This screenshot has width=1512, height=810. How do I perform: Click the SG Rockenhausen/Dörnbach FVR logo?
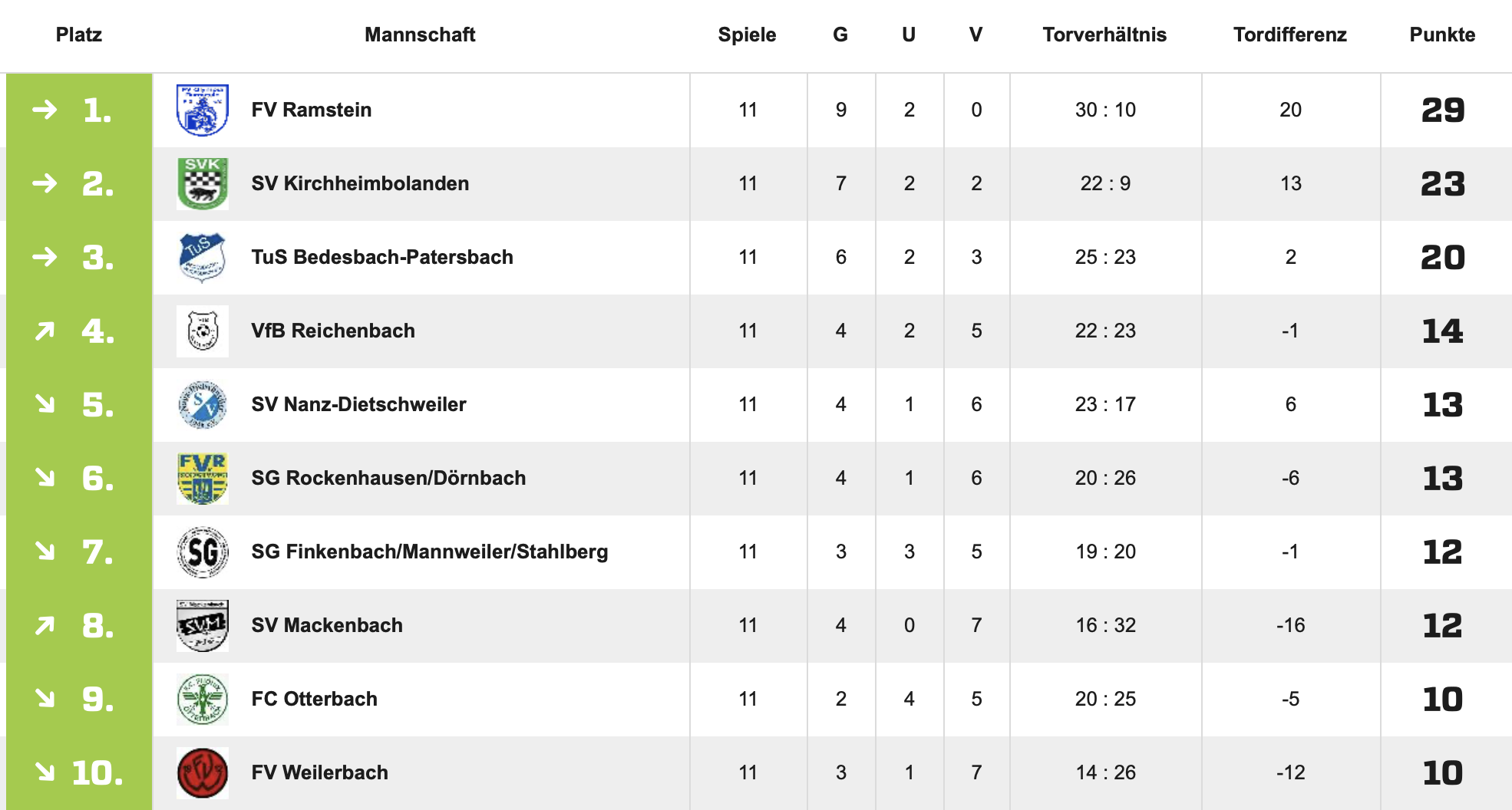click(202, 479)
